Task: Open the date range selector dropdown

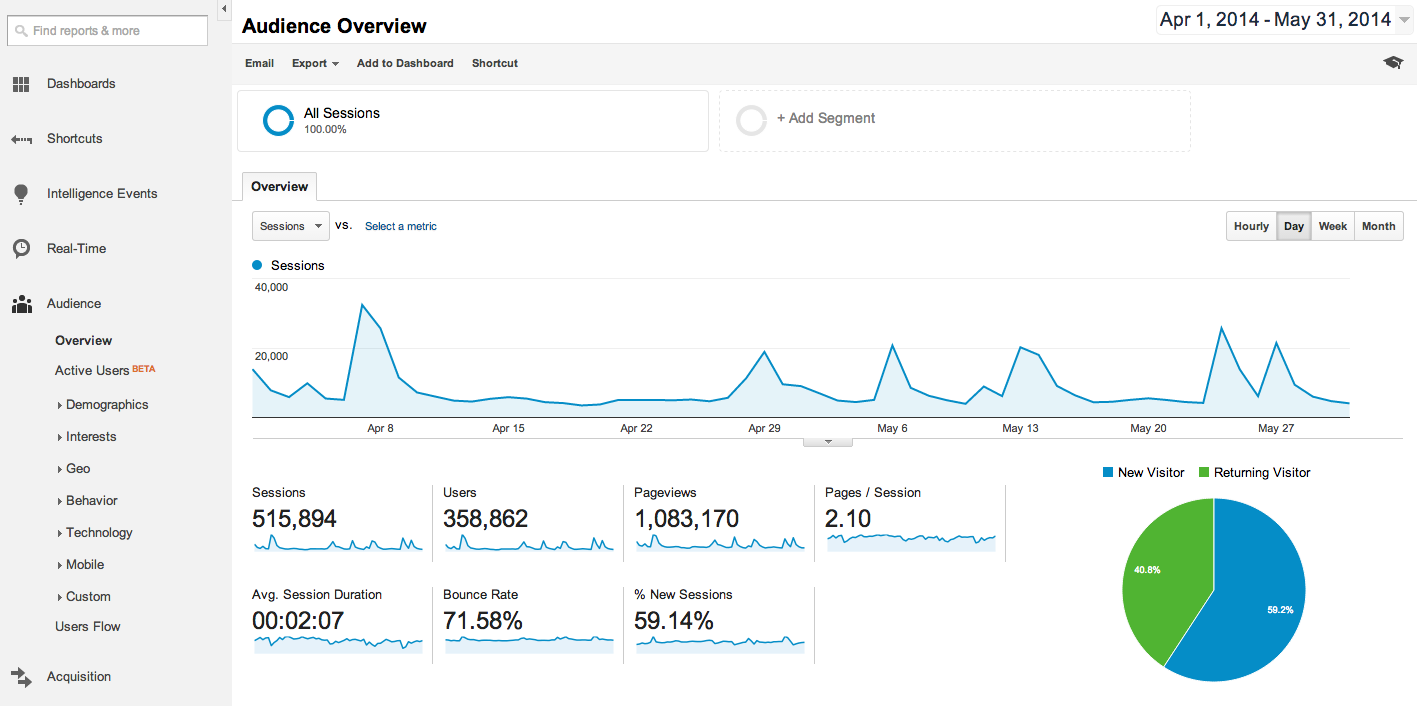Action: (1404, 19)
